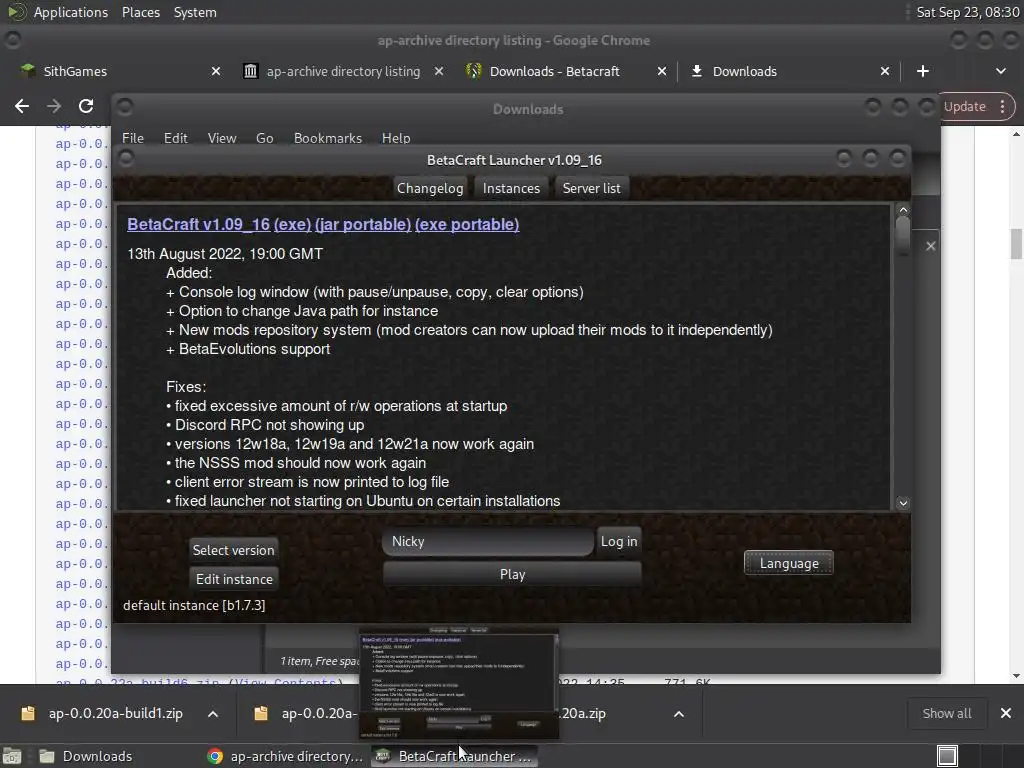Open Go menu in Downloads window
This screenshot has height=768, width=1024.
click(264, 138)
